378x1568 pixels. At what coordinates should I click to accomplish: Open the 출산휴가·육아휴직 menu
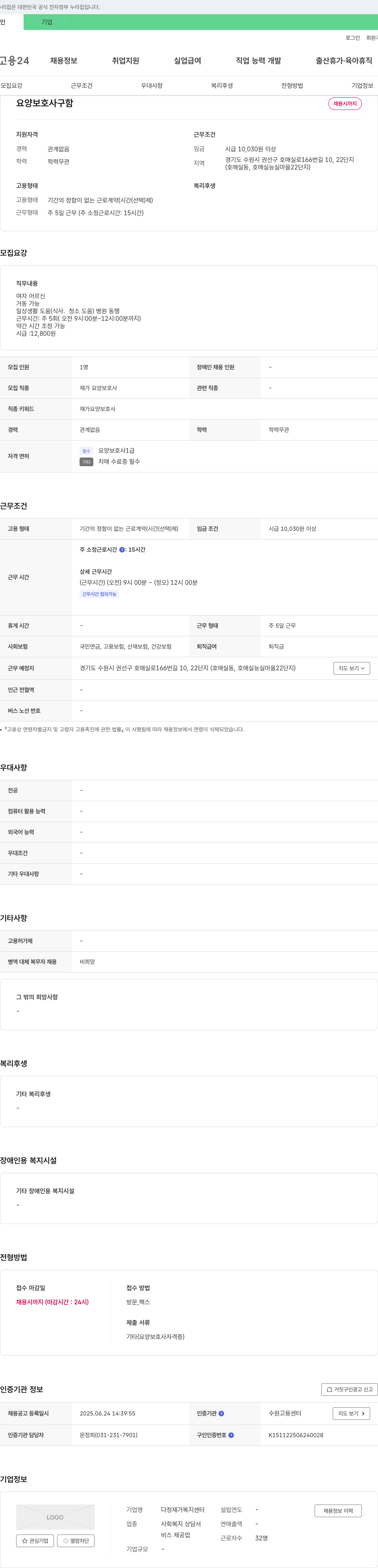pyautogui.click(x=344, y=60)
